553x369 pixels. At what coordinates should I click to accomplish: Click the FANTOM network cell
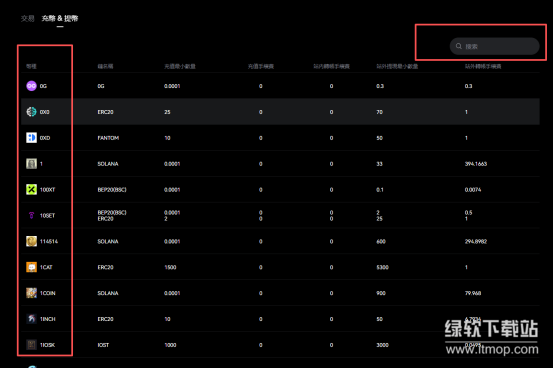click(x=108, y=138)
